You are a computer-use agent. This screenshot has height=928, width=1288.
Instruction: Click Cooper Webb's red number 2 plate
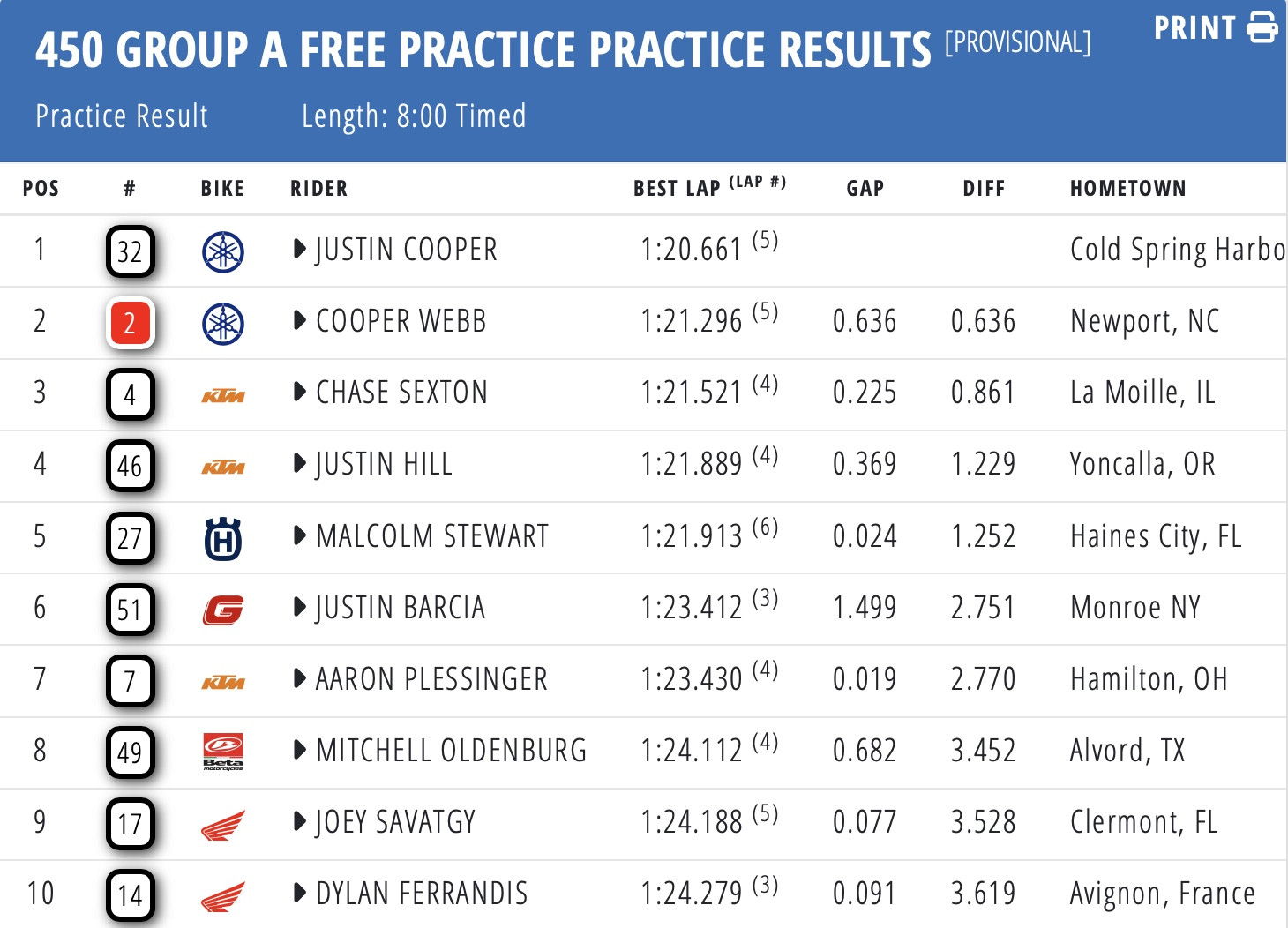tap(130, 323)
